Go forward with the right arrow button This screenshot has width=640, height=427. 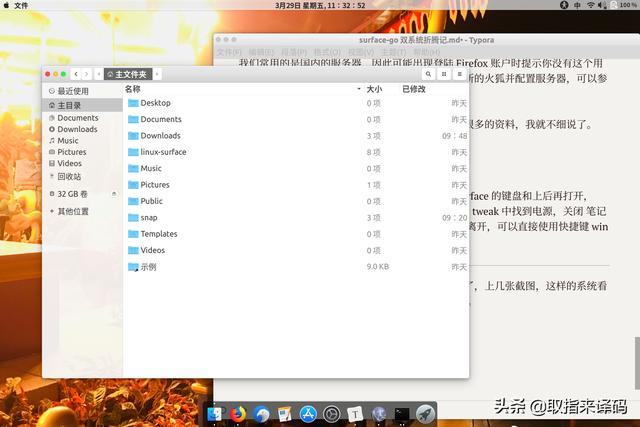(86, 74)
